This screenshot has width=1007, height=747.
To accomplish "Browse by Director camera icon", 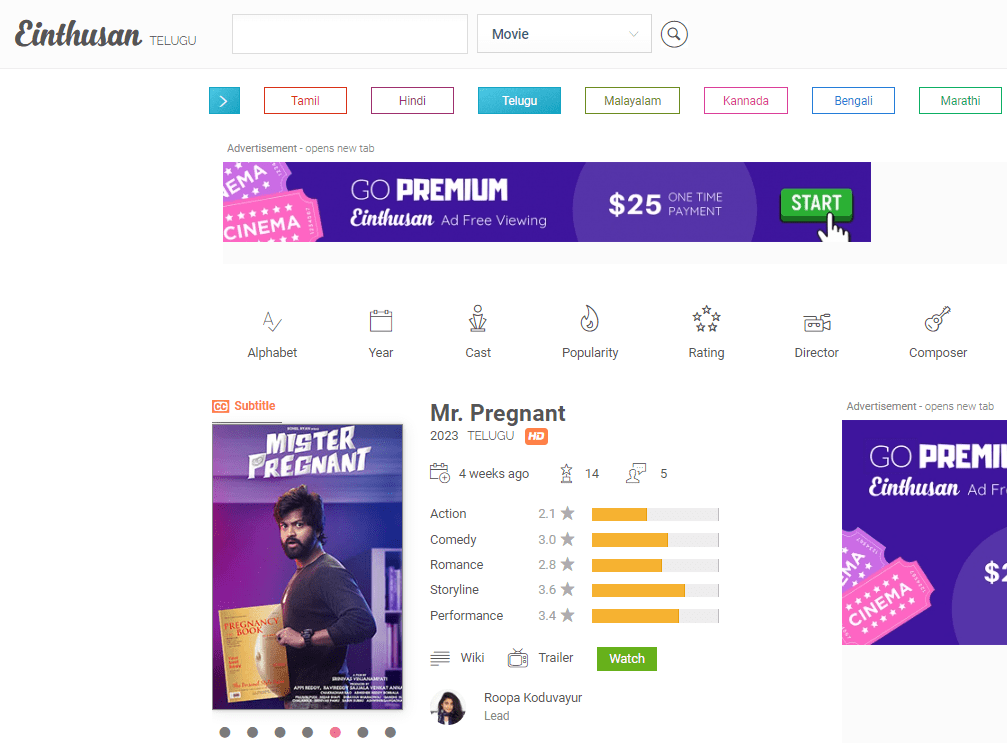I will click(817, 322).
